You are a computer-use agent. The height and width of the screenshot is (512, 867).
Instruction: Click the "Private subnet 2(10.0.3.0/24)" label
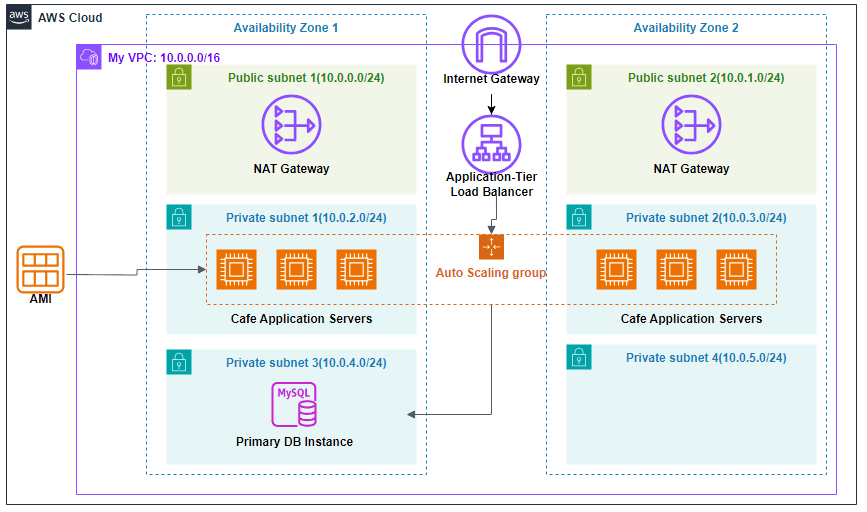click(706, 218)
